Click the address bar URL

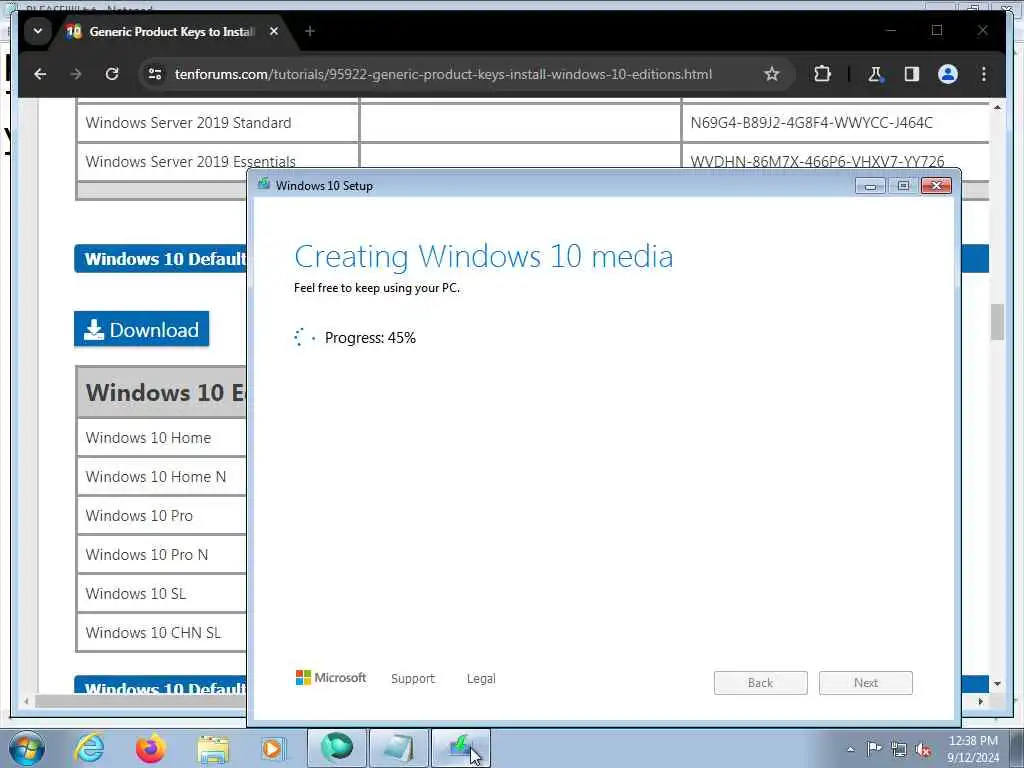tap(443, 74)
